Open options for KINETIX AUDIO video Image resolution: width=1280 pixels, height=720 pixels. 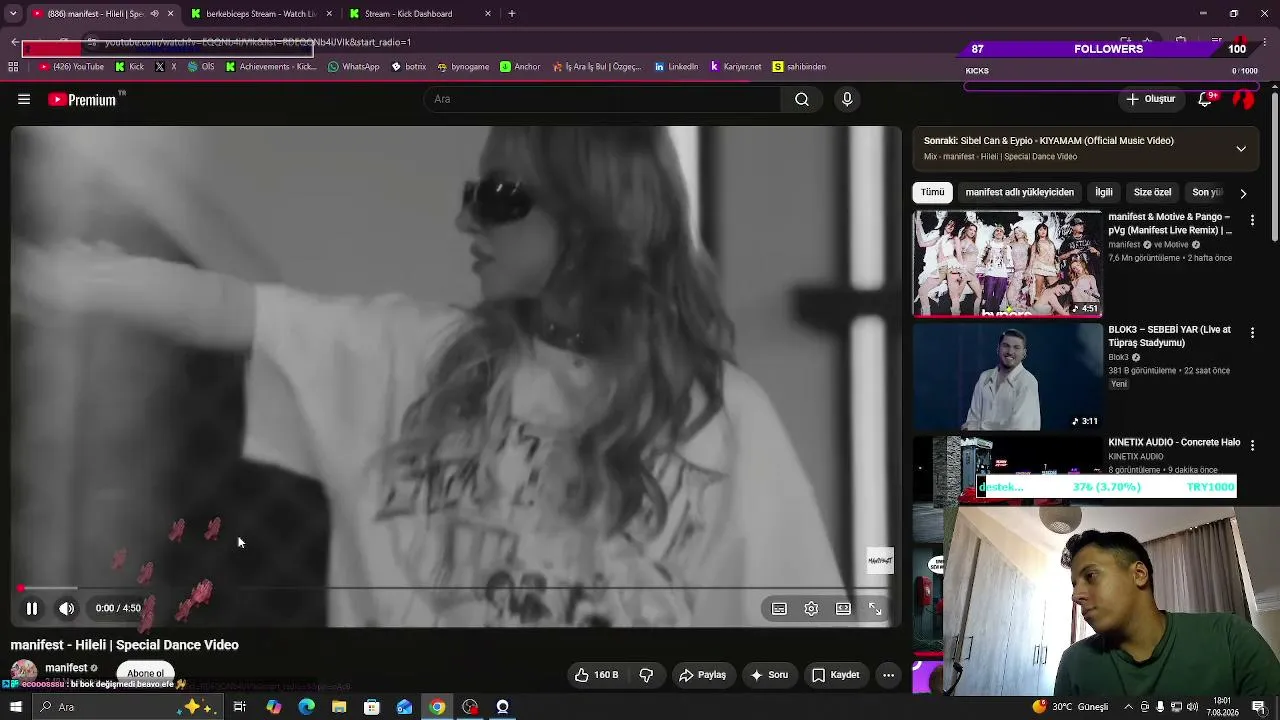(1252, 445)
